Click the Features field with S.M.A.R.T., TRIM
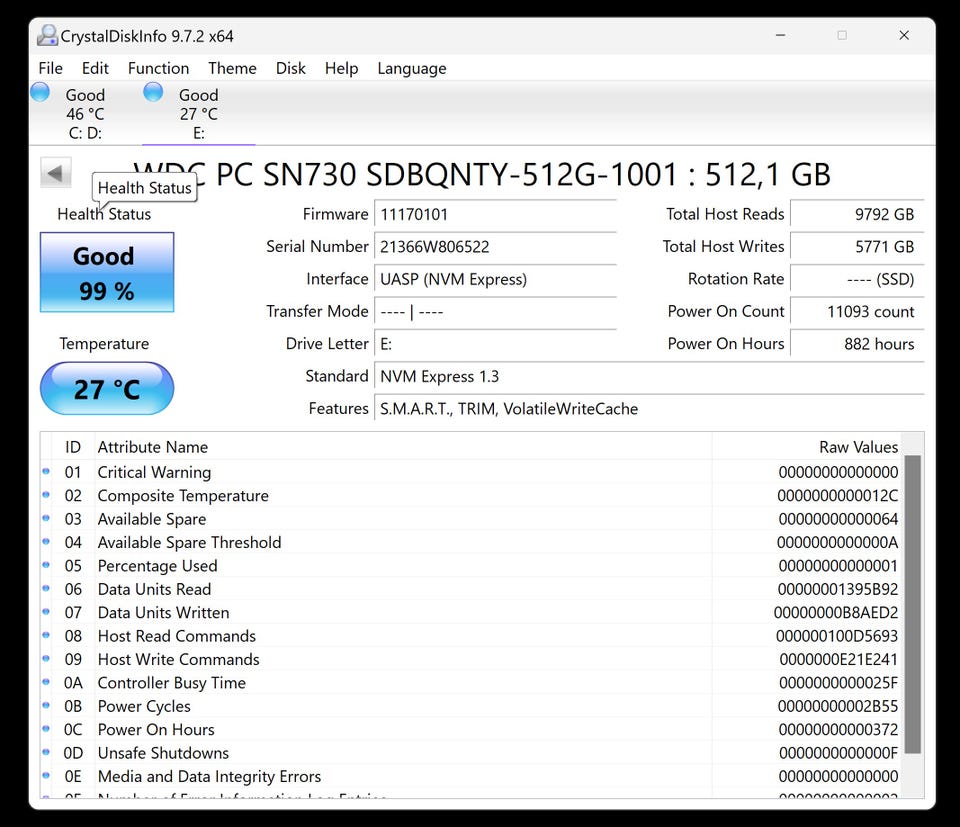960x827 pixels. tap(649, 409)
